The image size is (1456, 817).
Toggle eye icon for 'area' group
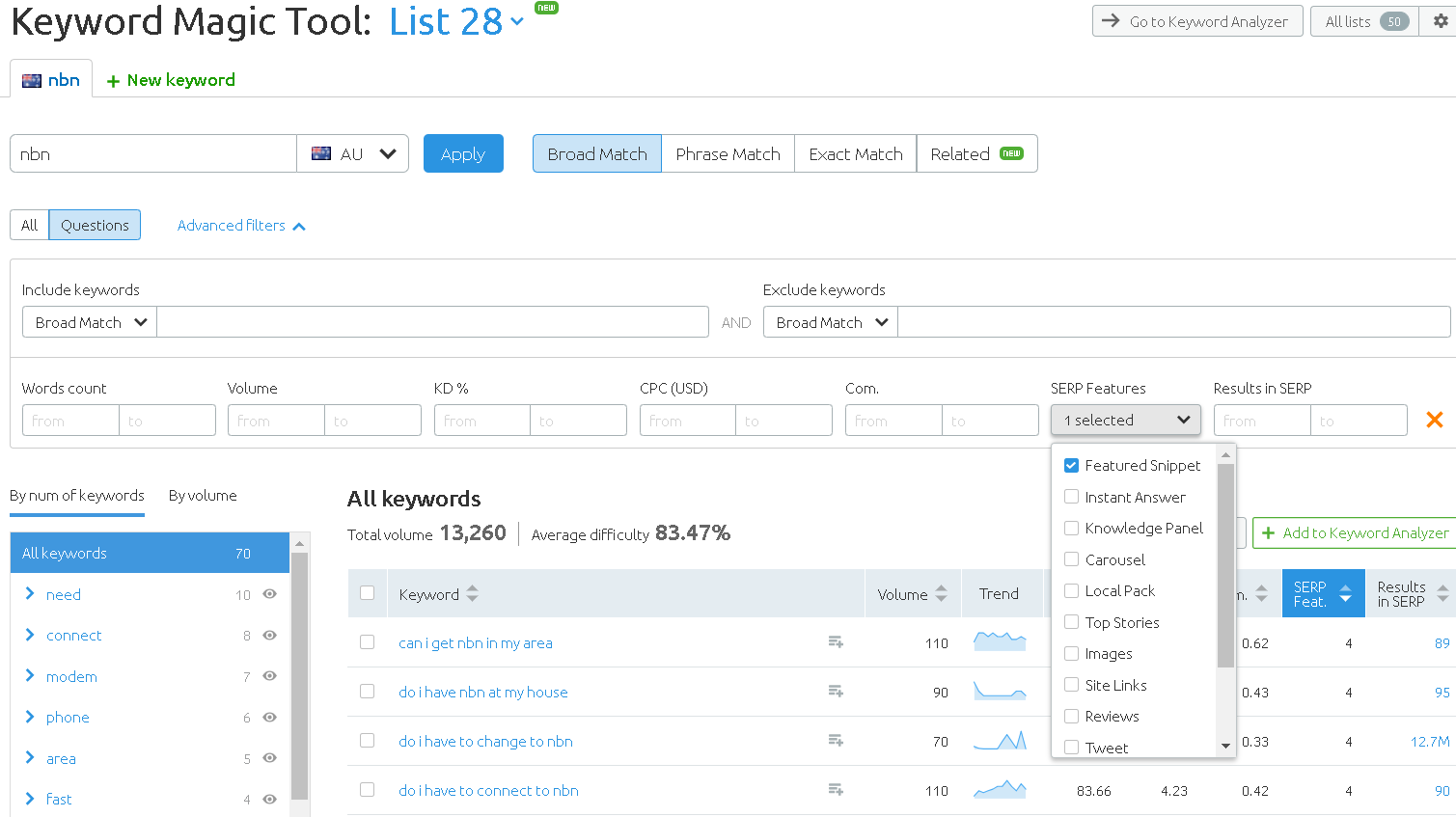[x=270, y=758]
